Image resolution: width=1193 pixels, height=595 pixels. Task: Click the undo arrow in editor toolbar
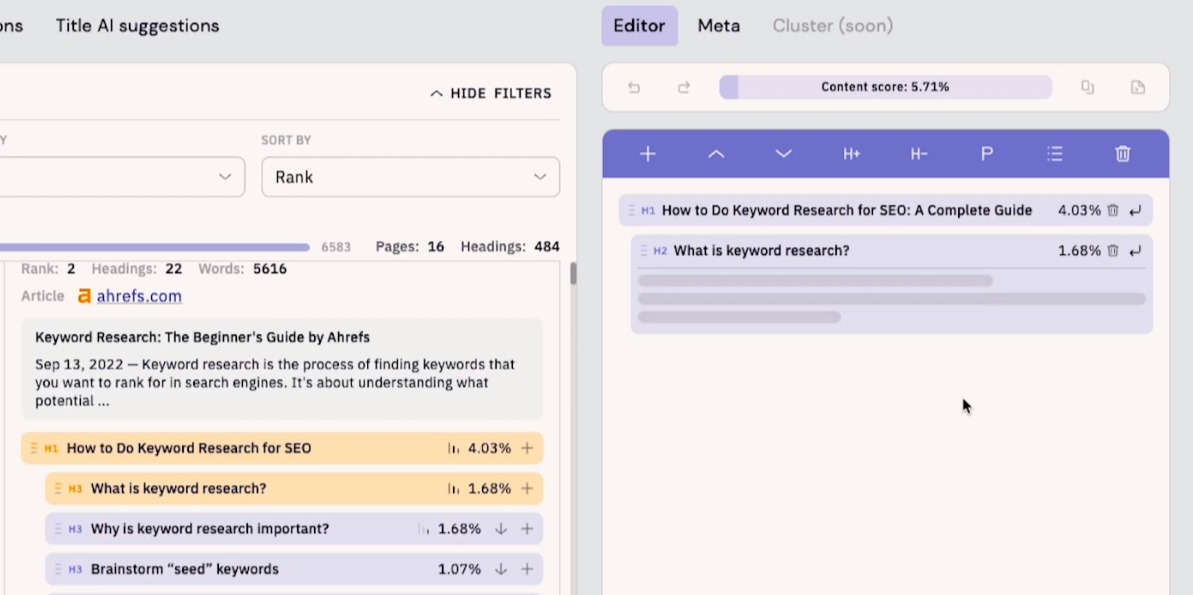coord(634,88)
